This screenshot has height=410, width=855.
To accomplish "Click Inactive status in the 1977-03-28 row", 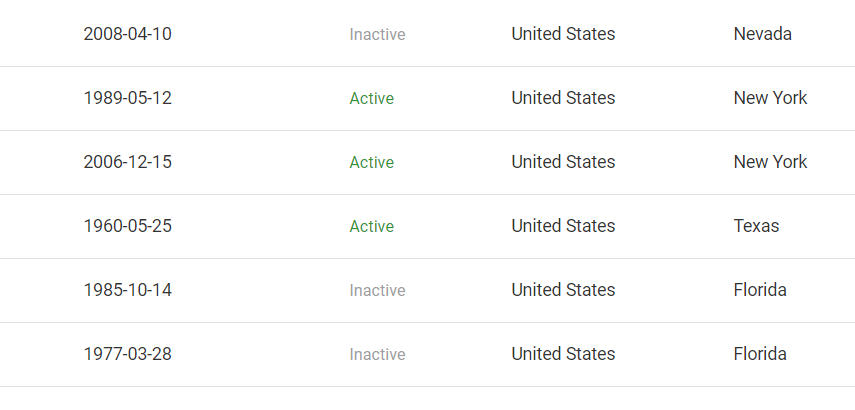I will point(377,355).
